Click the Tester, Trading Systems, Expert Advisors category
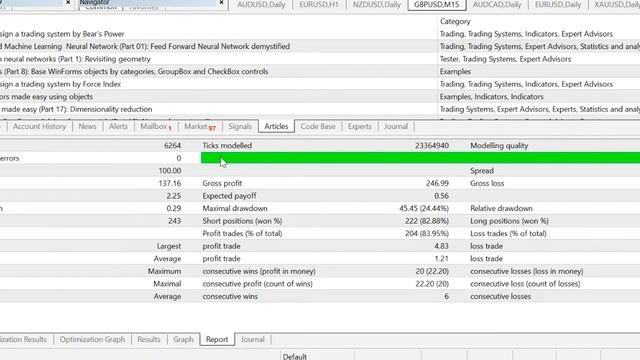The image size is (640, 360). pyautogui.click(x=505, y=59)
